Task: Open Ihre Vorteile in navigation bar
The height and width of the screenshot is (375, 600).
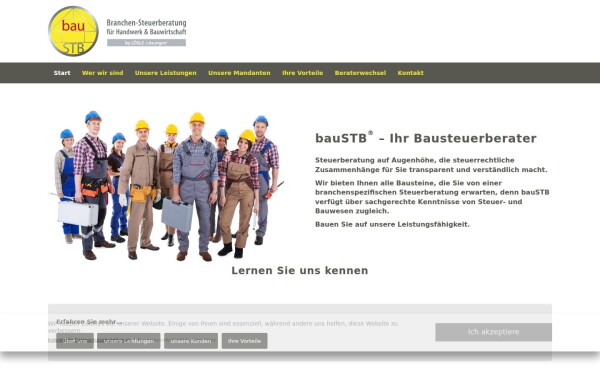Action: [303, 73]
